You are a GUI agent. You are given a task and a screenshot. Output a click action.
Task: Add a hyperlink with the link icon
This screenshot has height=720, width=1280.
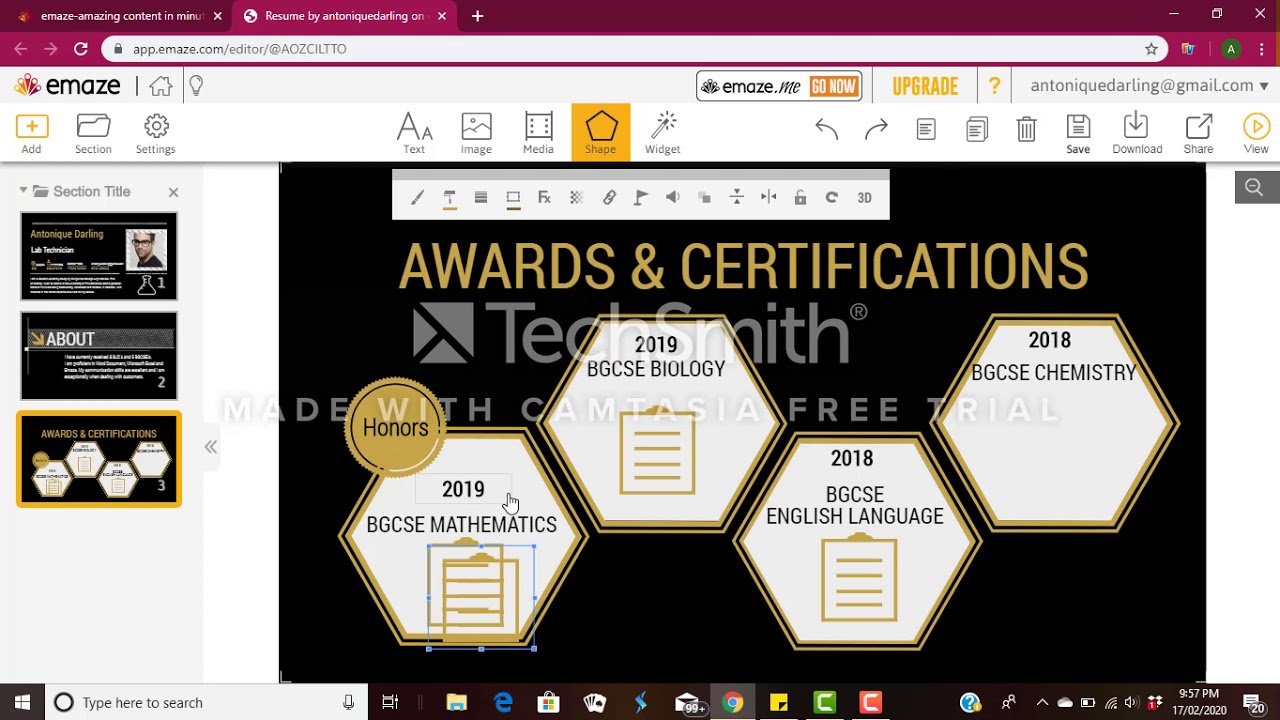(x=609, y=198)
